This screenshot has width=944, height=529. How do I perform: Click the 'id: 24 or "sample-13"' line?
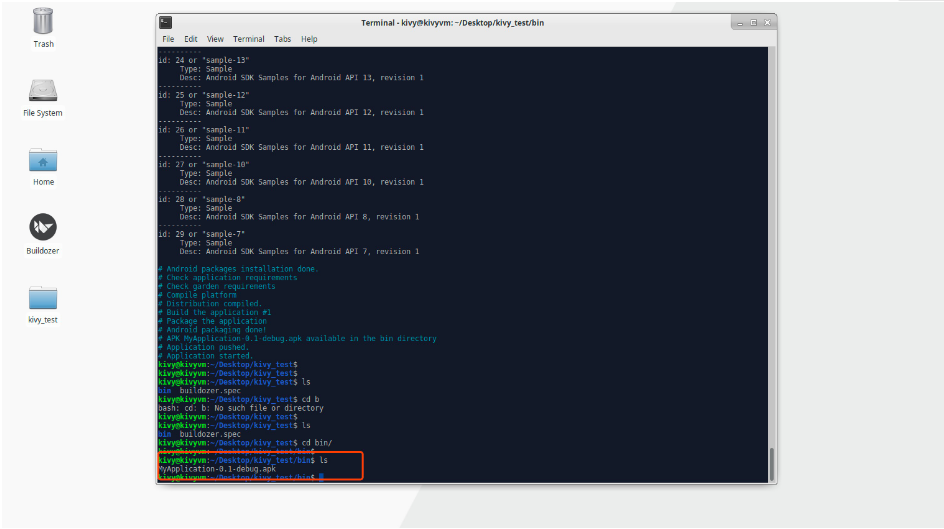click(x=203, y=60)
